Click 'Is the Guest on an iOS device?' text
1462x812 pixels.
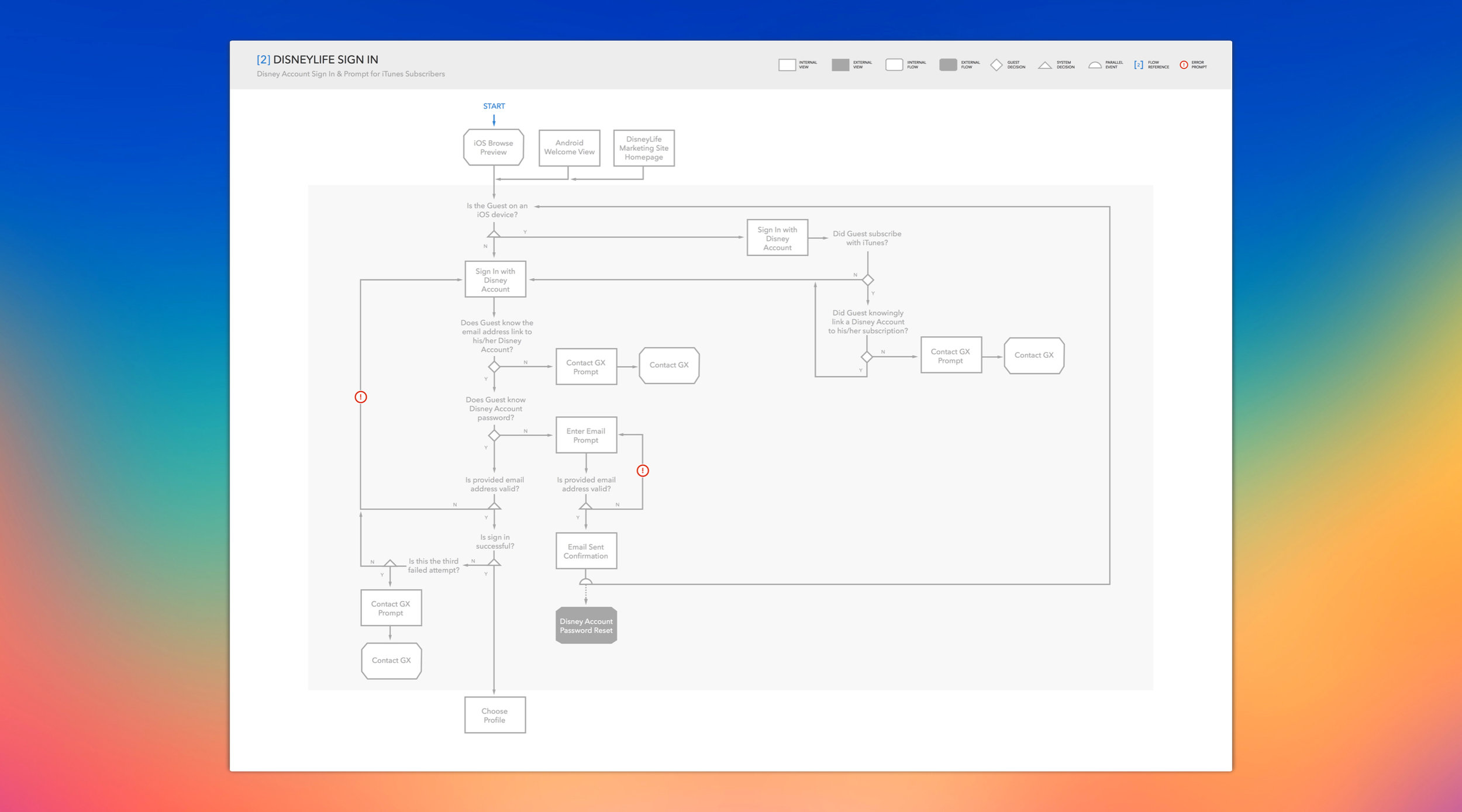point(497,210)
